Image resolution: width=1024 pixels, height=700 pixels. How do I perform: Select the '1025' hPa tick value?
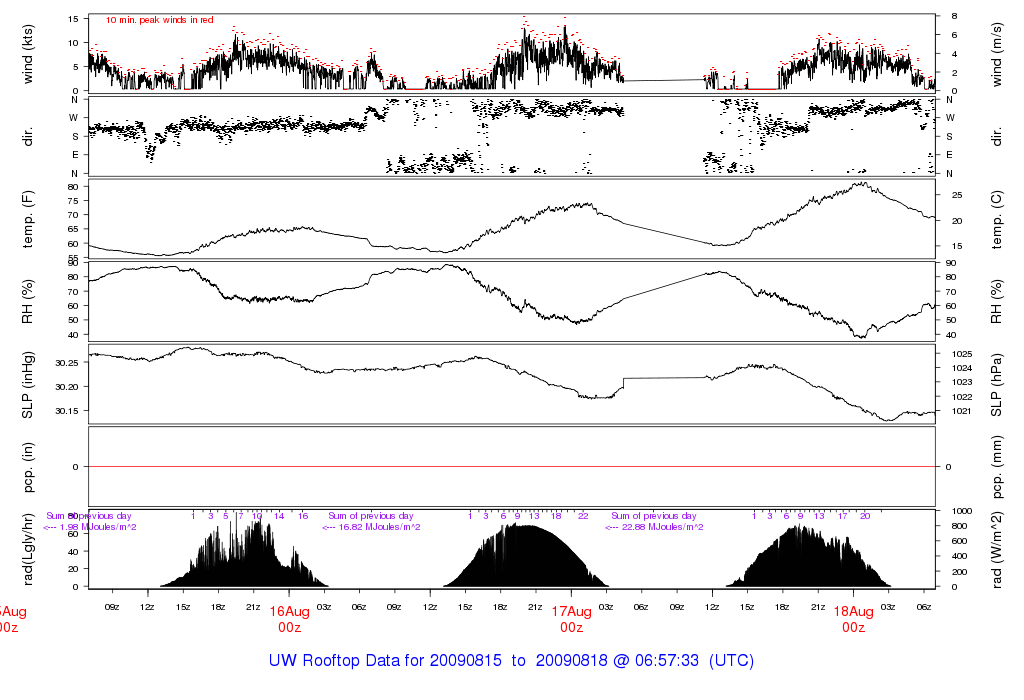click(x=963, y=354)
